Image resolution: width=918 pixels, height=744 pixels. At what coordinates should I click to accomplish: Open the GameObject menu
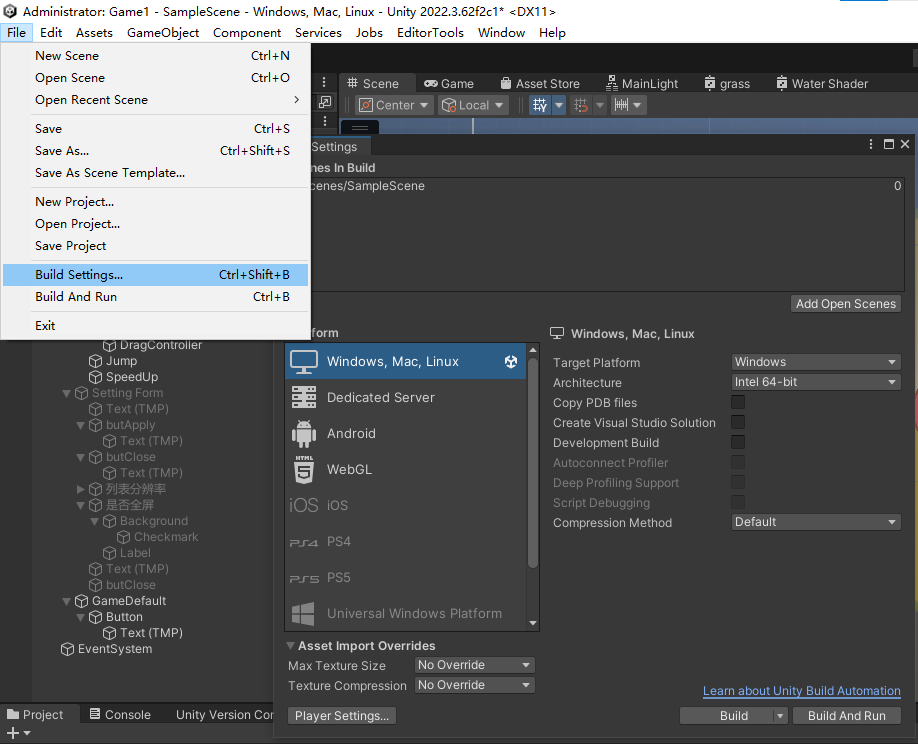(x=163, y=33)
